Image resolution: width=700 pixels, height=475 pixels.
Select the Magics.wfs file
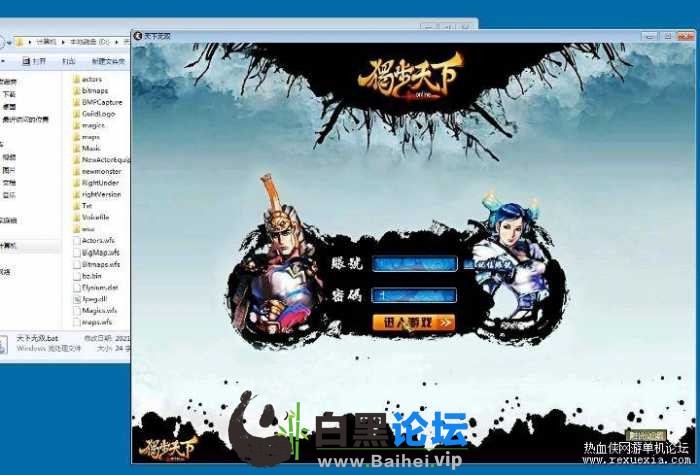point(98,310)
